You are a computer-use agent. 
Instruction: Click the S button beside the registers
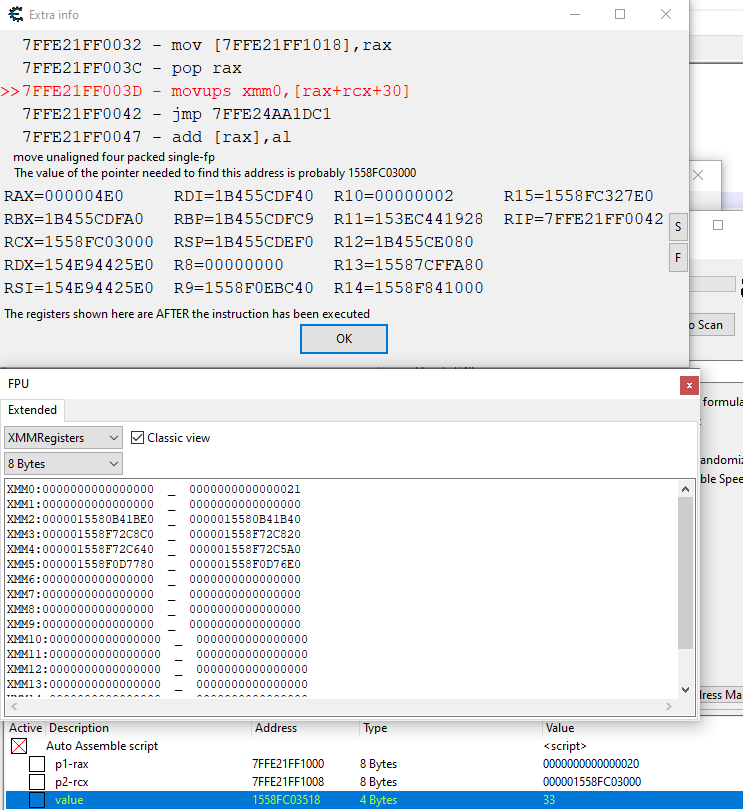[678, 226]
